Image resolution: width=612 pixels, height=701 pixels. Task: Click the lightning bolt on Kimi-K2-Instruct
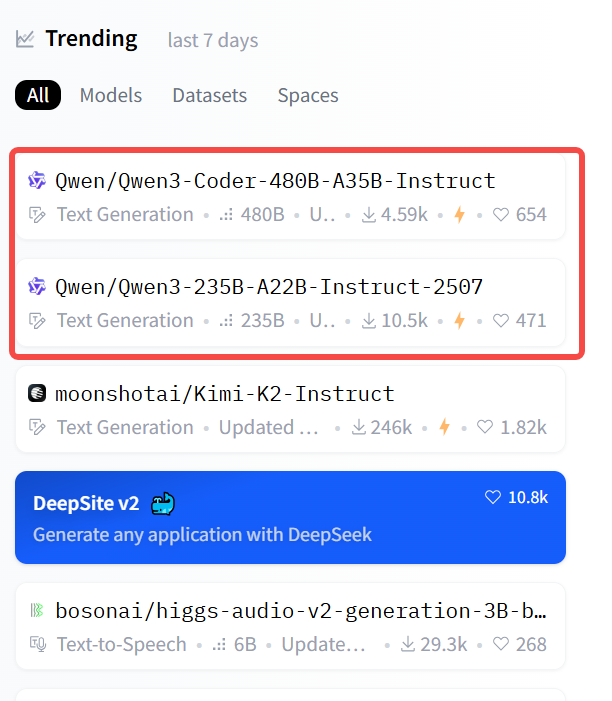pyautogui.click(x=444, y=427)
